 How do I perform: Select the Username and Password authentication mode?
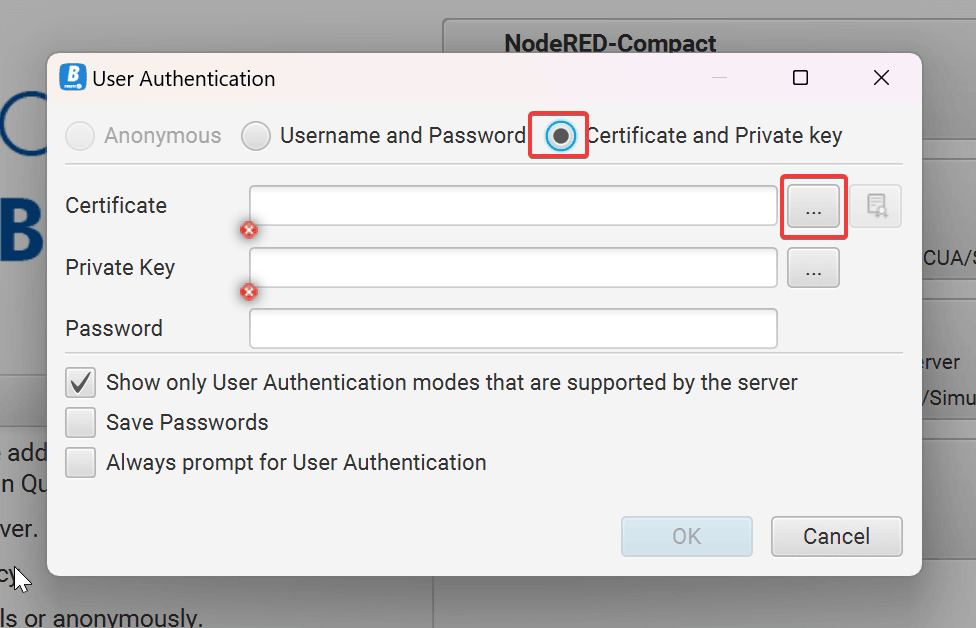coord(257,136)
